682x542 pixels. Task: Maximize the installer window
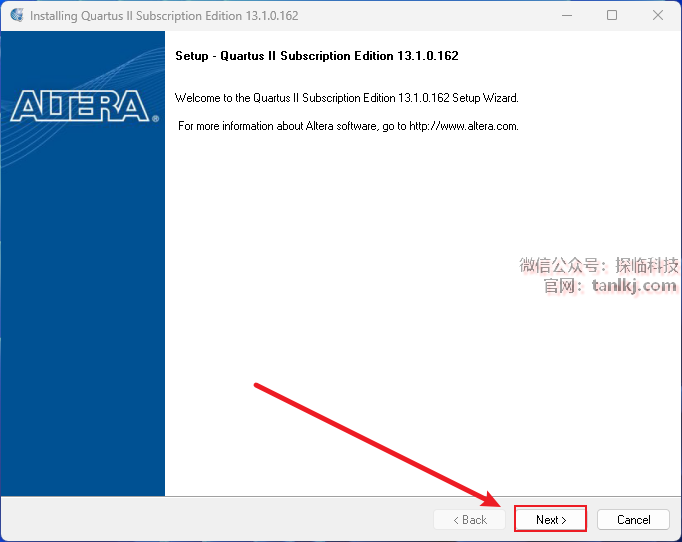tap(612, 15)
